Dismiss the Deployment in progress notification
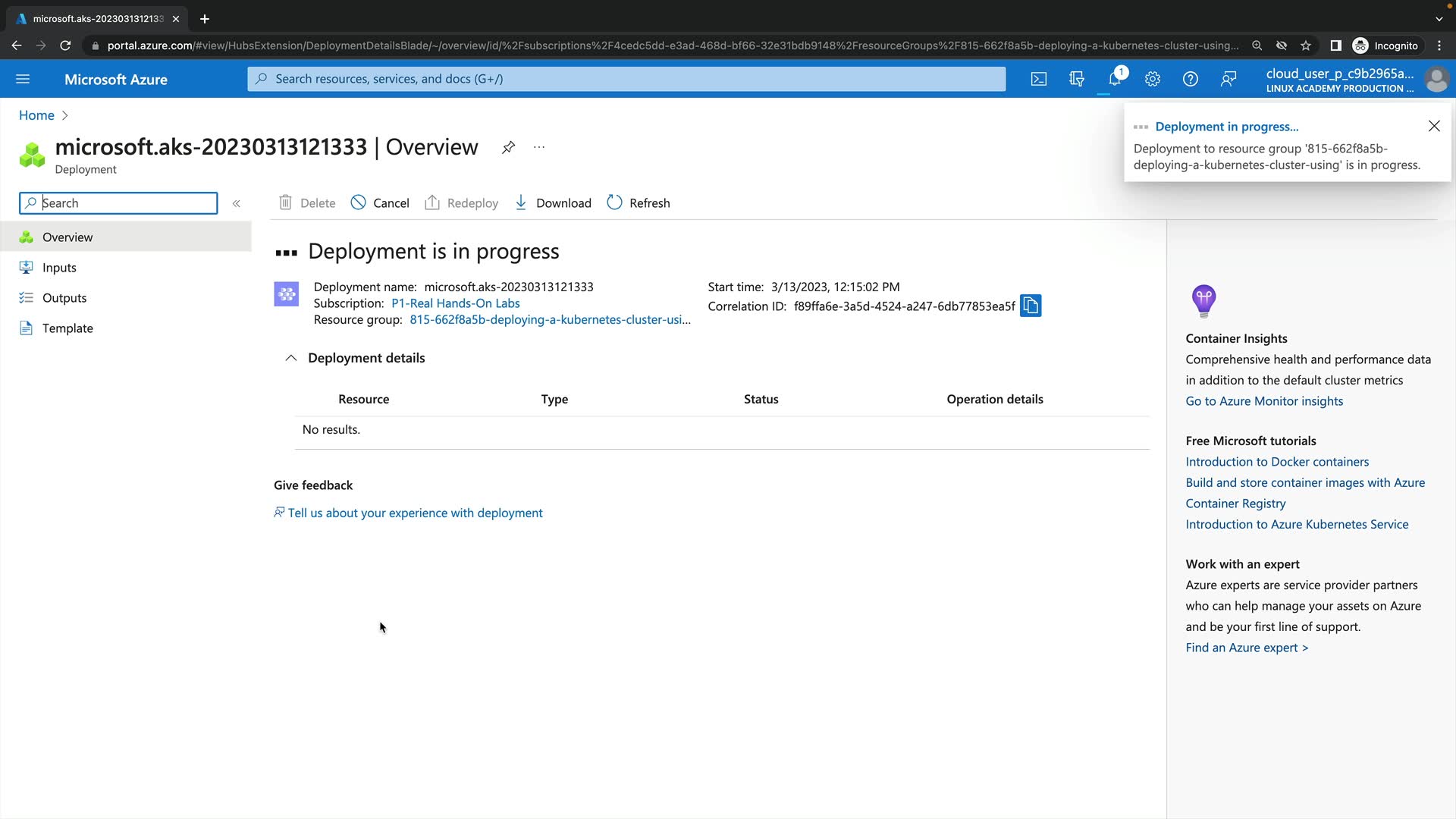 click(1434, 126)
